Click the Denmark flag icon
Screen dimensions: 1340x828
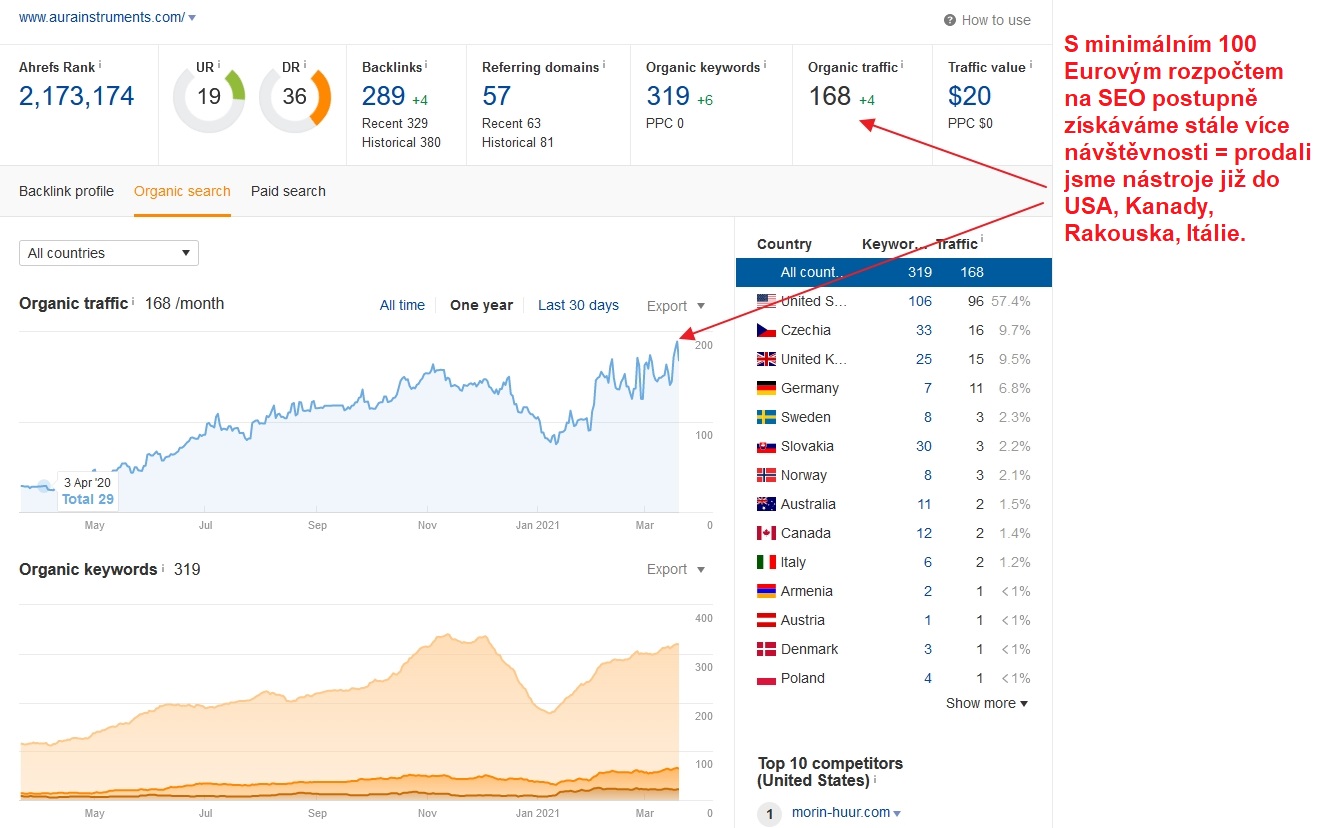point(766,649)
